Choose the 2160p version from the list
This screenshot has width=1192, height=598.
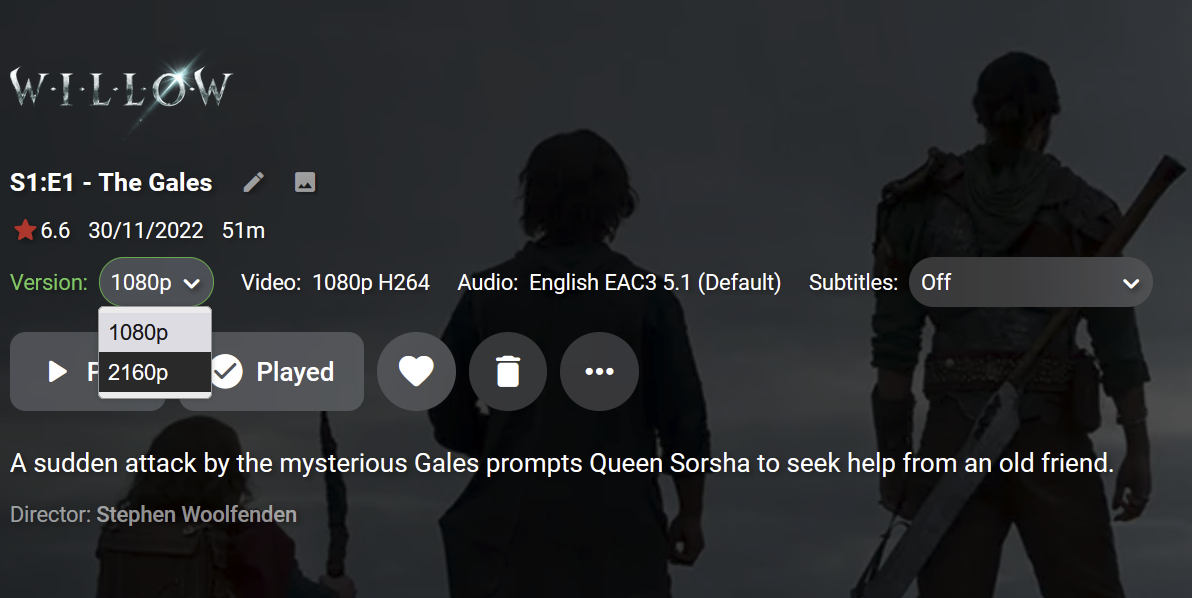tap(155, 372)
